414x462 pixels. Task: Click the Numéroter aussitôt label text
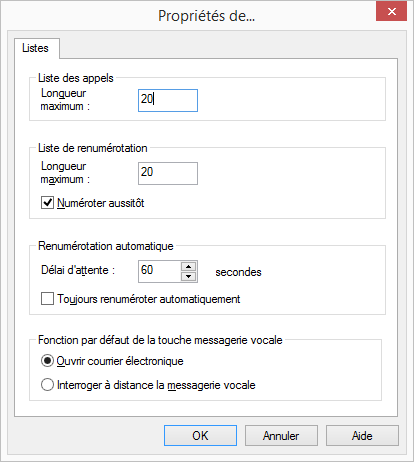point(101,203)
